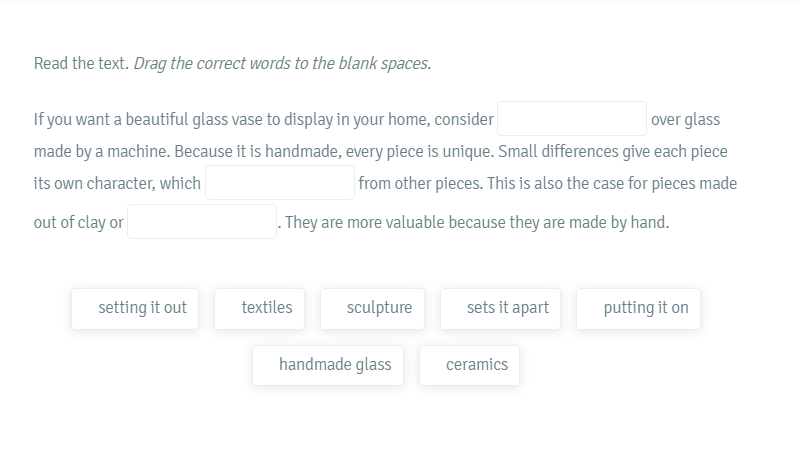This screenshot has width=800, height=476.
Task: Click the text 'made by a machine'
Action: tap(102, 152)
